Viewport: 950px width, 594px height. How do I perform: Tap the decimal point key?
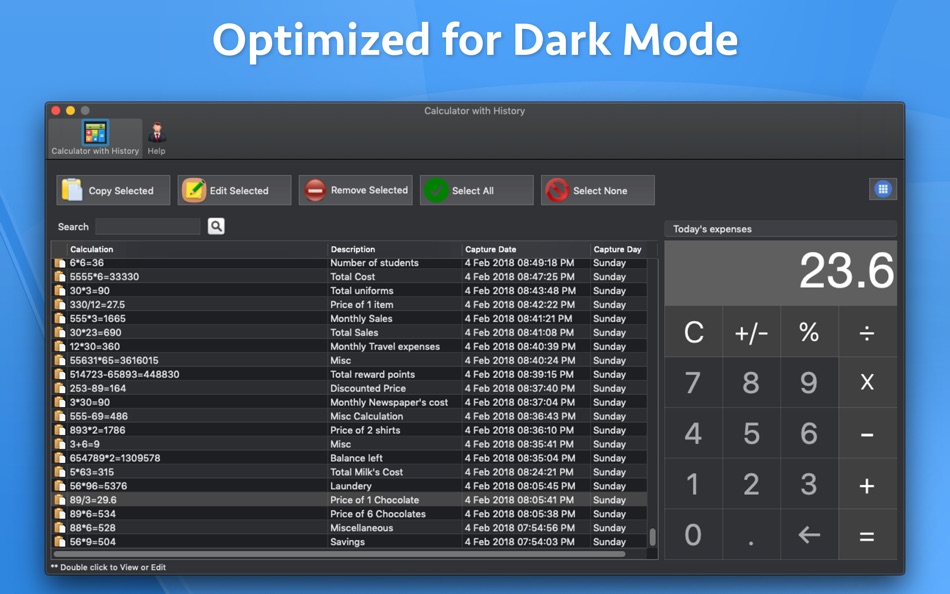click(x=751, y=535)
